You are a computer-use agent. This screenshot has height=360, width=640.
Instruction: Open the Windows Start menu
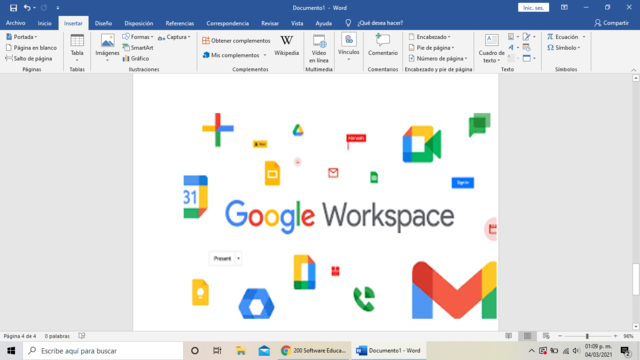11,351
